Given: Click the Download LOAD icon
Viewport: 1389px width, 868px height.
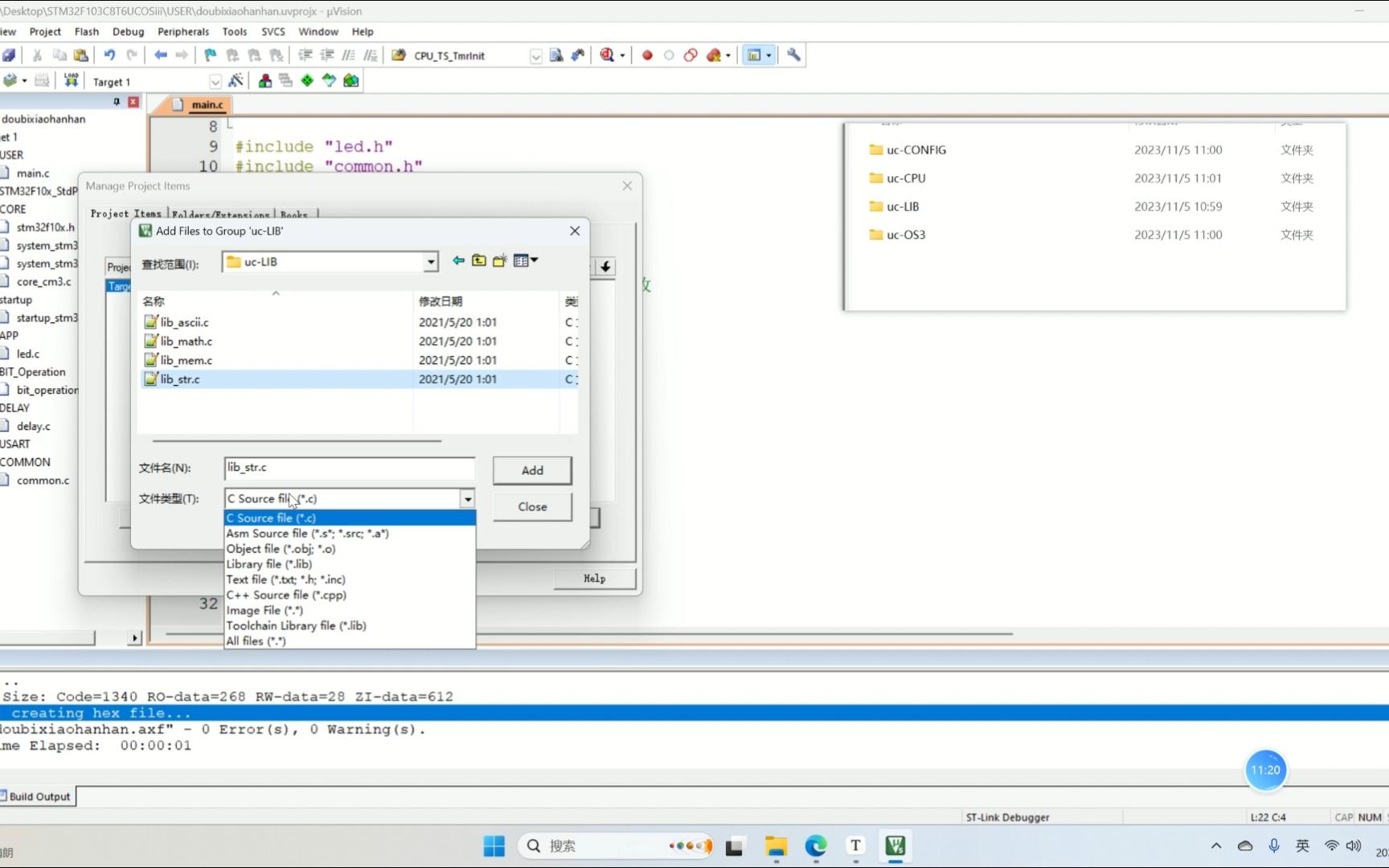Looking at the screenshot, I should [72, 80].
